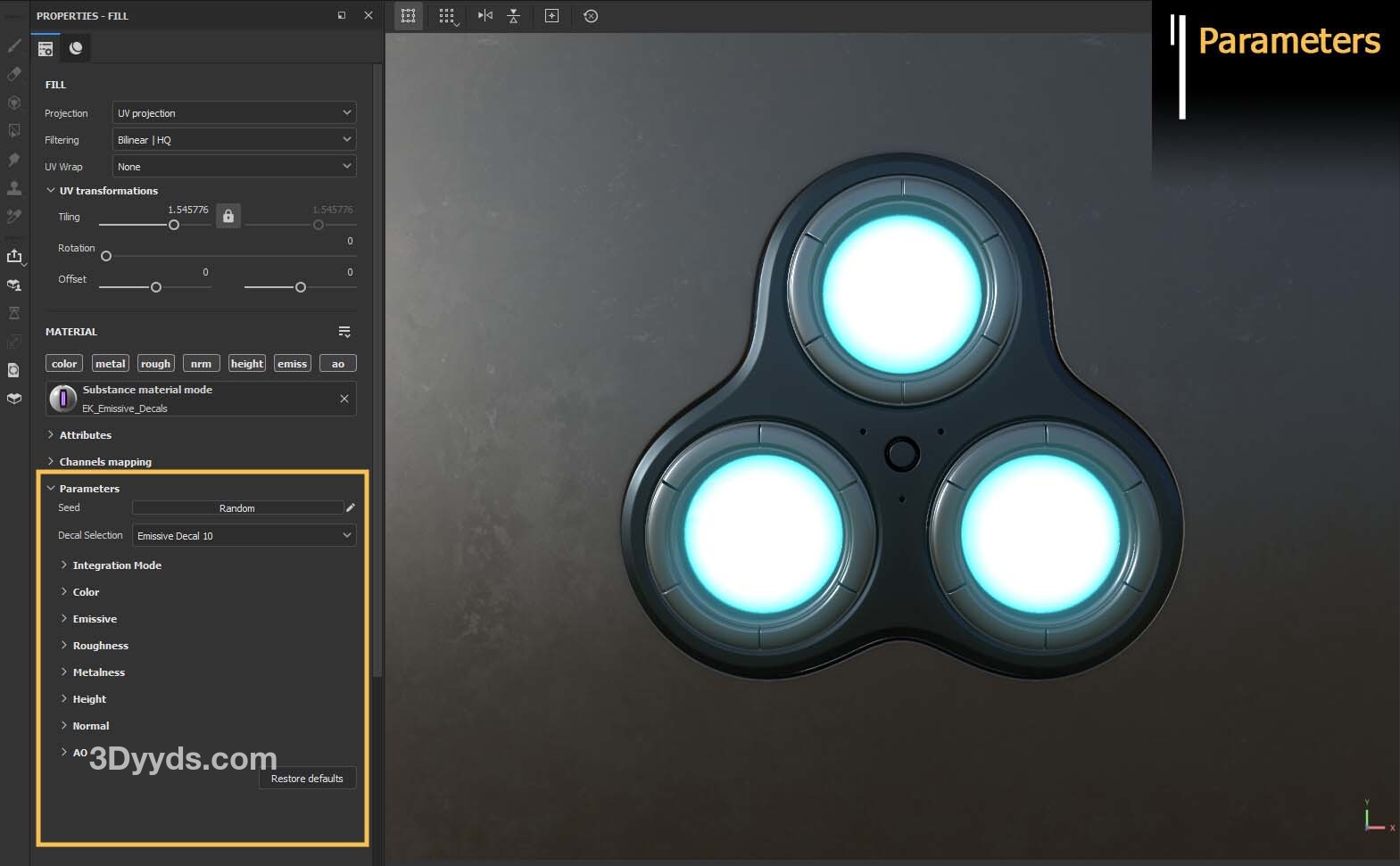Click the Restore defaults button

(x=307, y=779)
